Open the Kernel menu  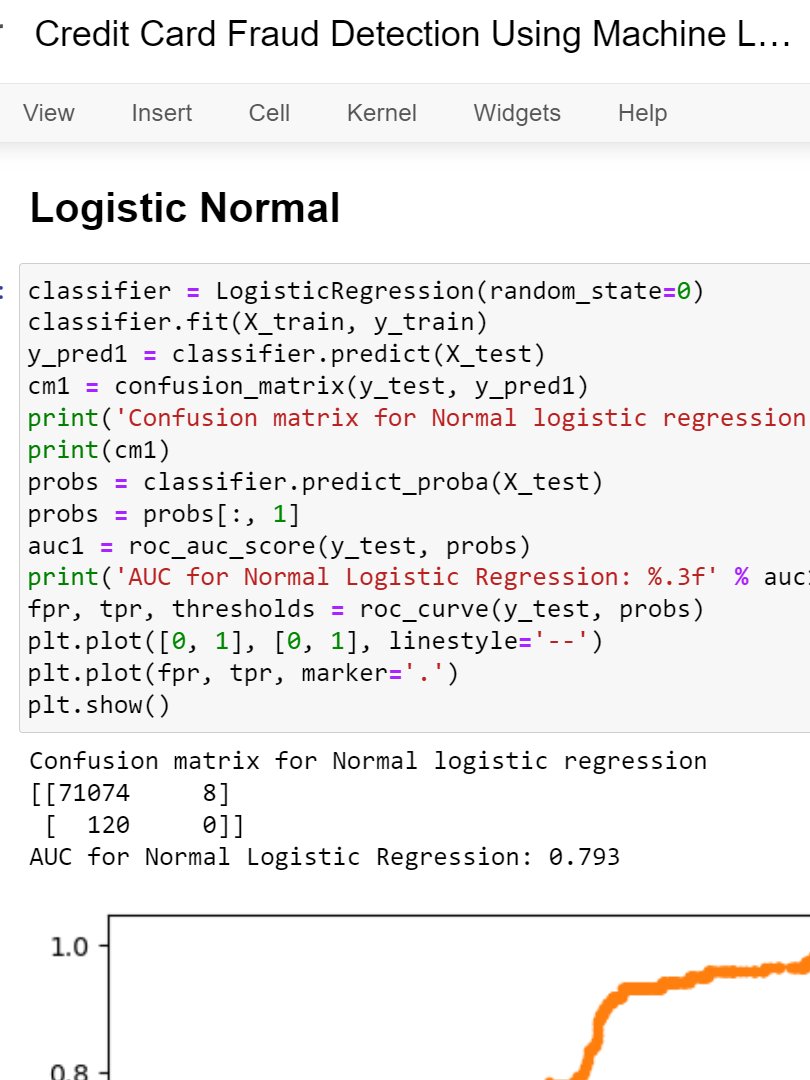tap(381, 113)
